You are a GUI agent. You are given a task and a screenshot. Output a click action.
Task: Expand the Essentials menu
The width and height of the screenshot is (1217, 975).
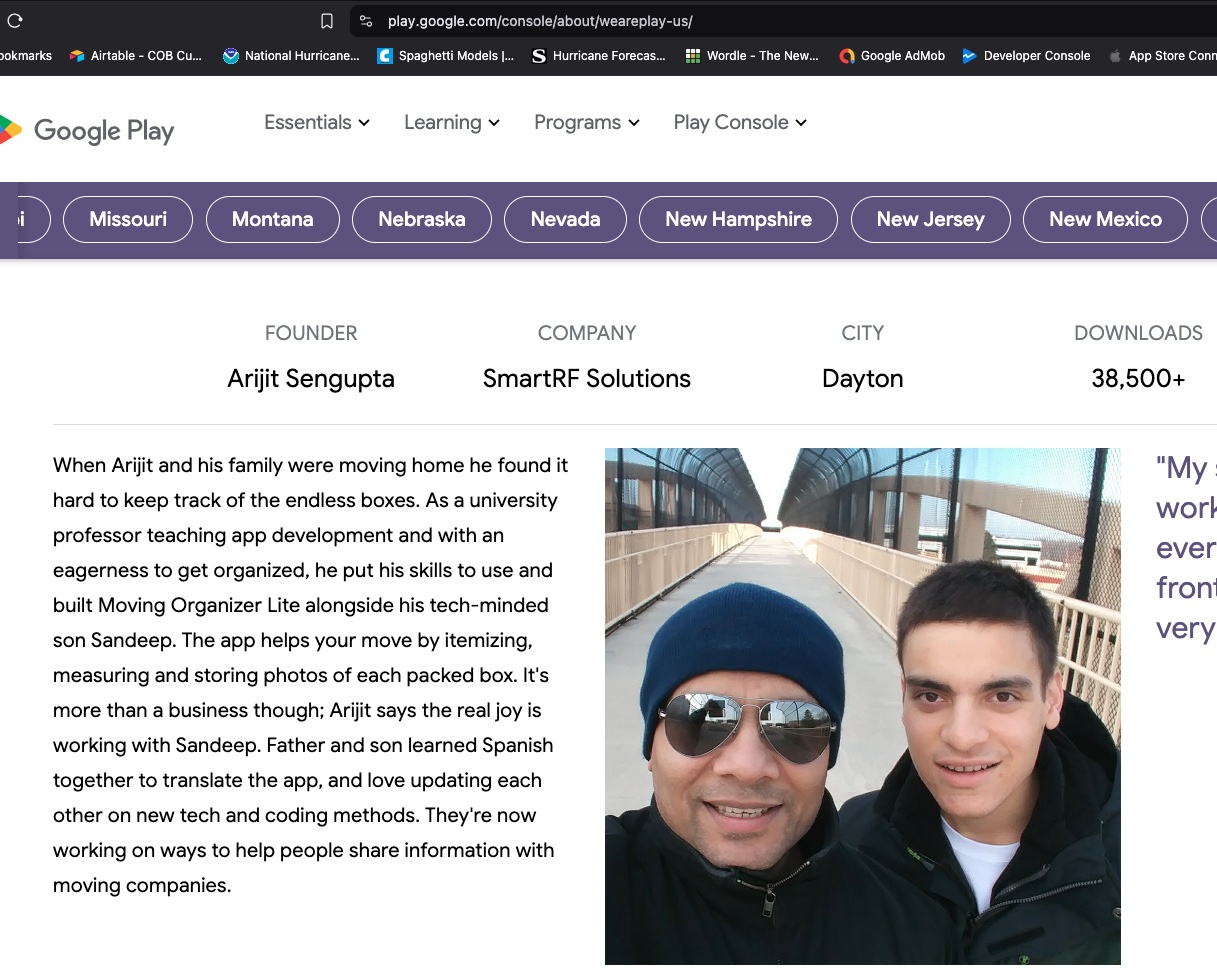tap(317, 122)
